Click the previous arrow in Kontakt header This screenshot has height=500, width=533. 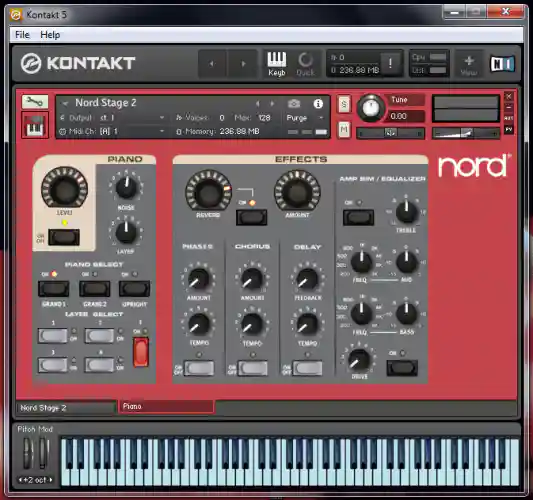(x=212, y=64)
